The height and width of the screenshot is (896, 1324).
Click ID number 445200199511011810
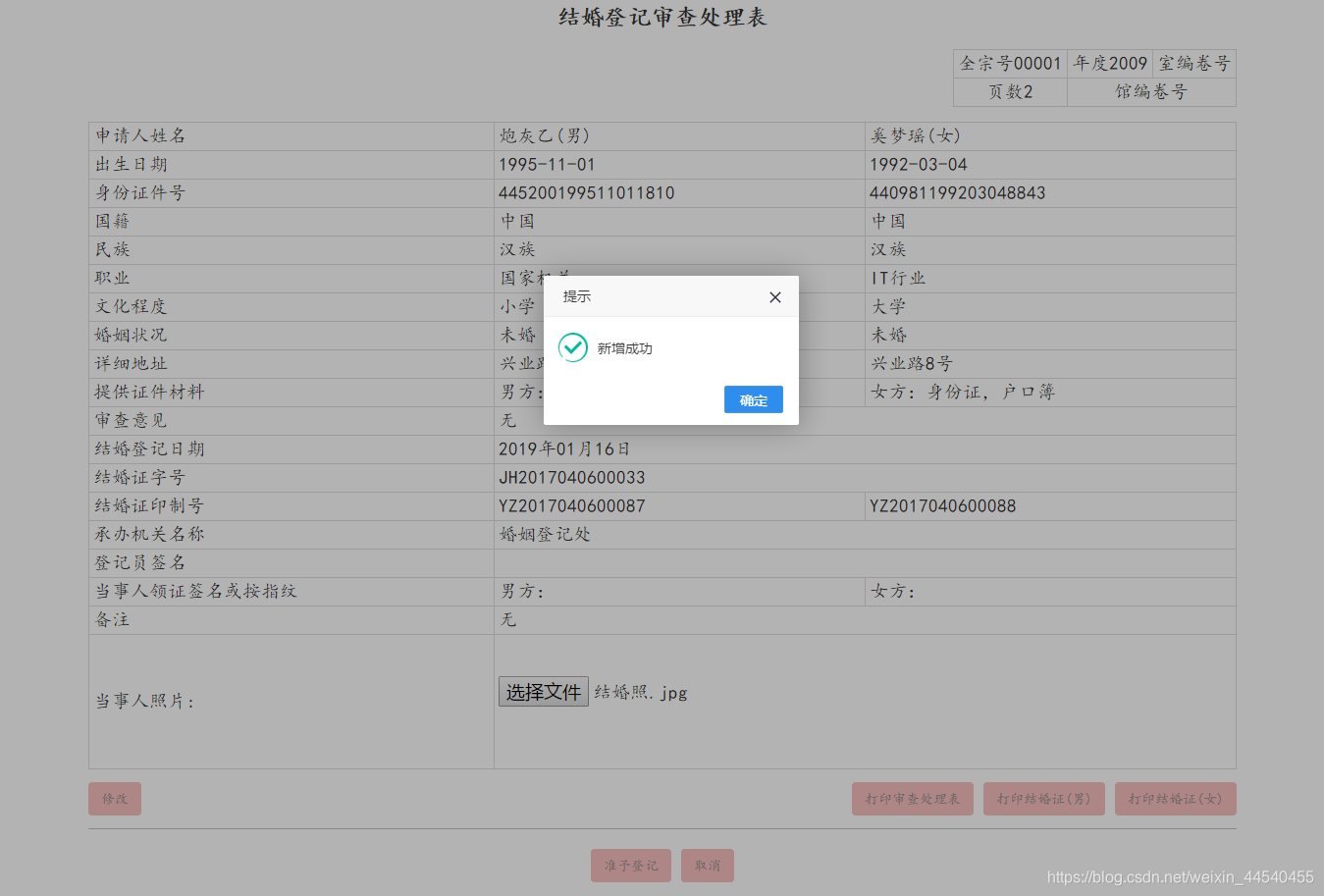587,193
